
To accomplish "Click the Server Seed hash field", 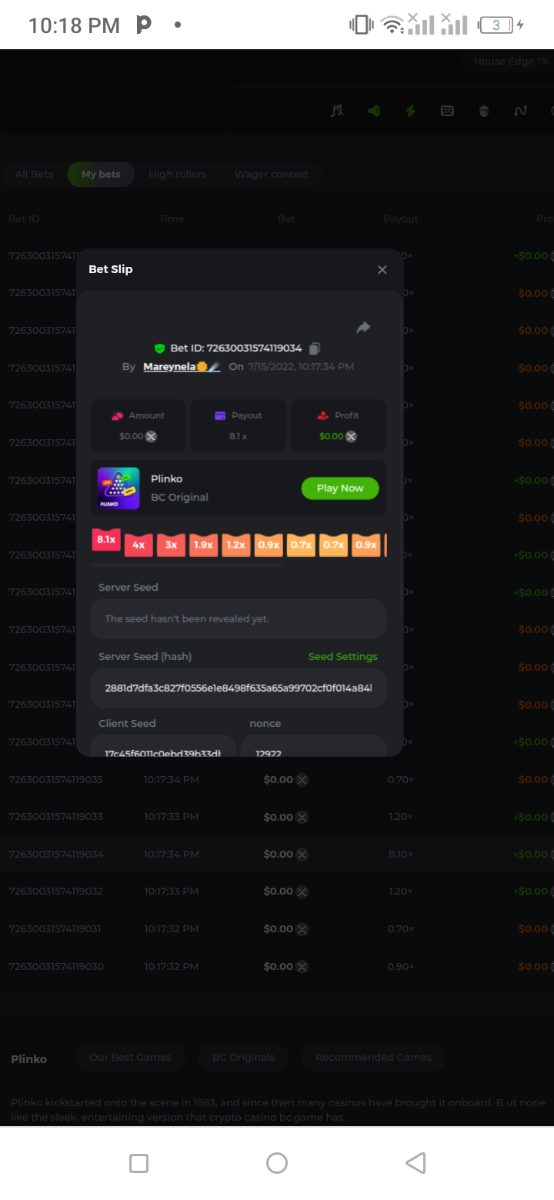I will [238, 688].
